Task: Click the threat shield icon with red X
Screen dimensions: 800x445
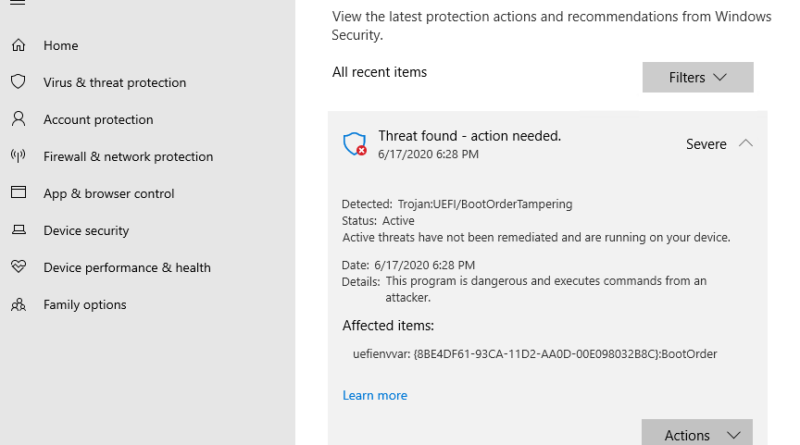Action: 355,144
